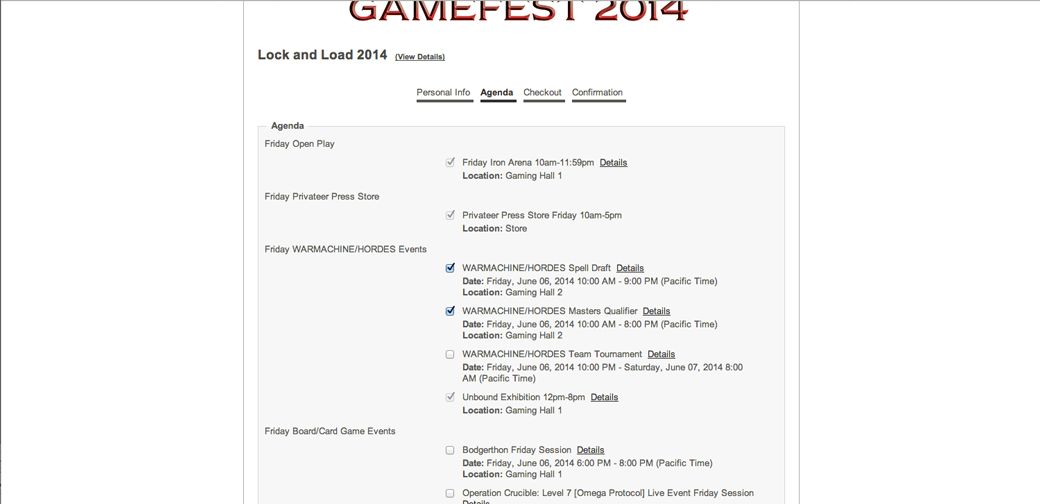
Task: Open the Personal Info tab
Action: [443, 93]
